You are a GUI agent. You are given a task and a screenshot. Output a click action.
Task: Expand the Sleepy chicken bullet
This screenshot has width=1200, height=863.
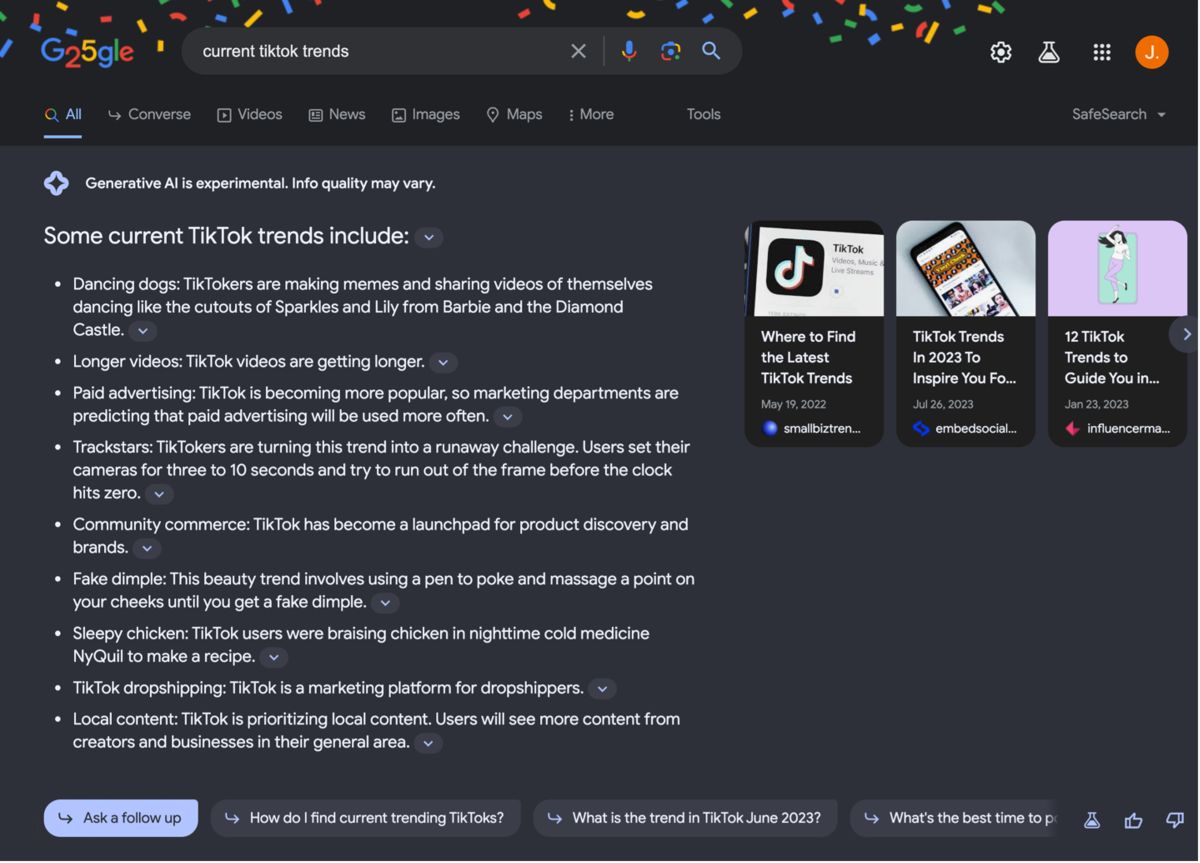pyautogui.click(x=273, y=657)
